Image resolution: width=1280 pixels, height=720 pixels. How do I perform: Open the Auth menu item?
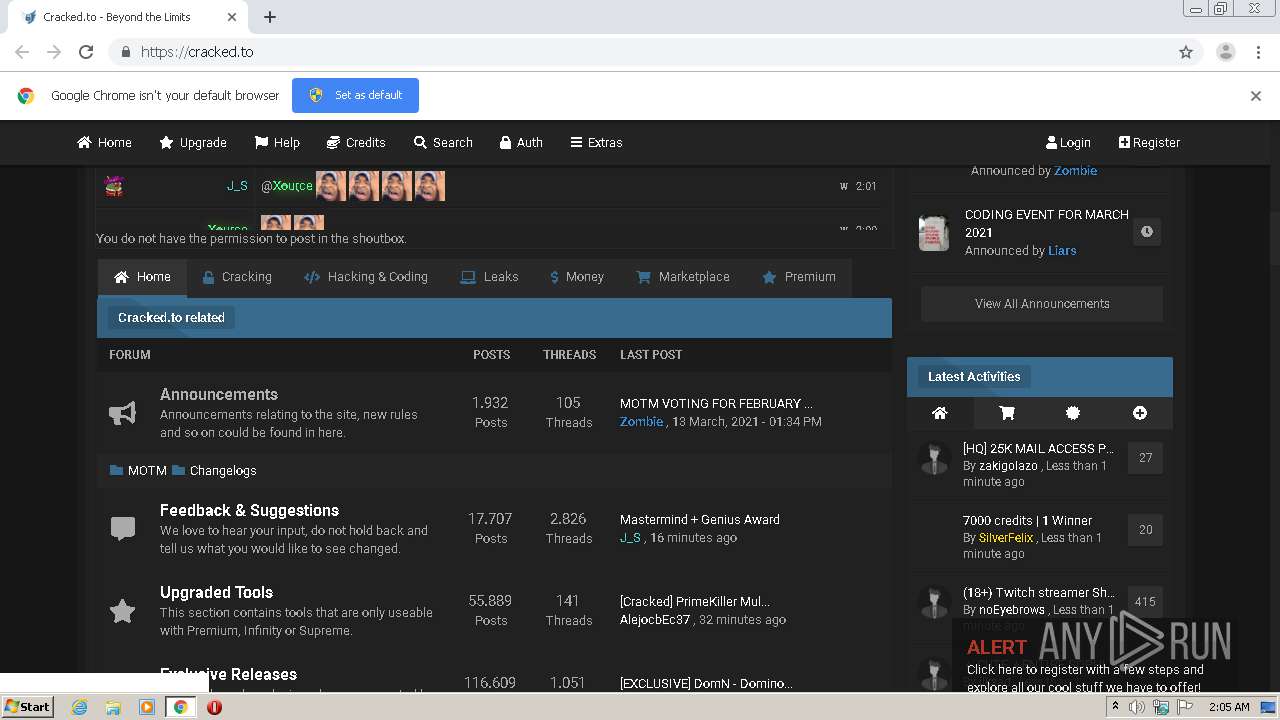click(521, 142)
